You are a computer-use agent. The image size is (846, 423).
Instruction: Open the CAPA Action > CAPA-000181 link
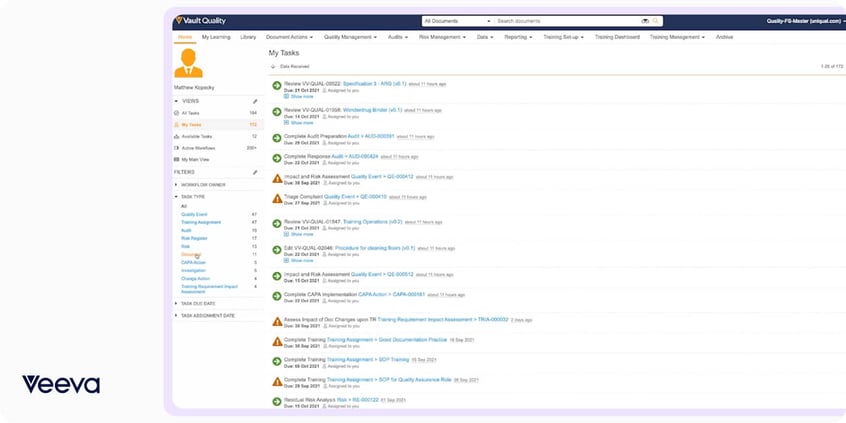coord(392,295)
